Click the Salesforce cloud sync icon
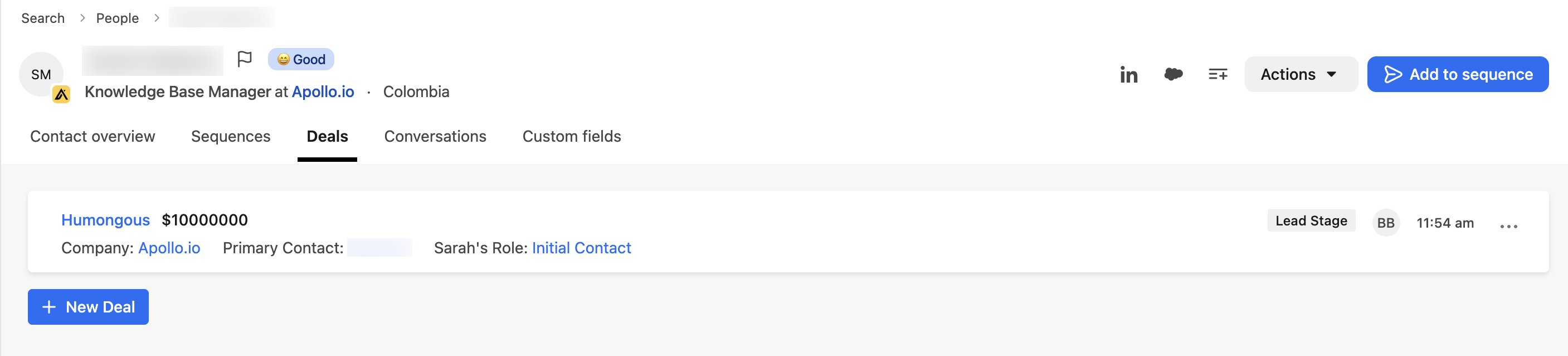This screenshot has width=1568, height=356. (1173, 74)
